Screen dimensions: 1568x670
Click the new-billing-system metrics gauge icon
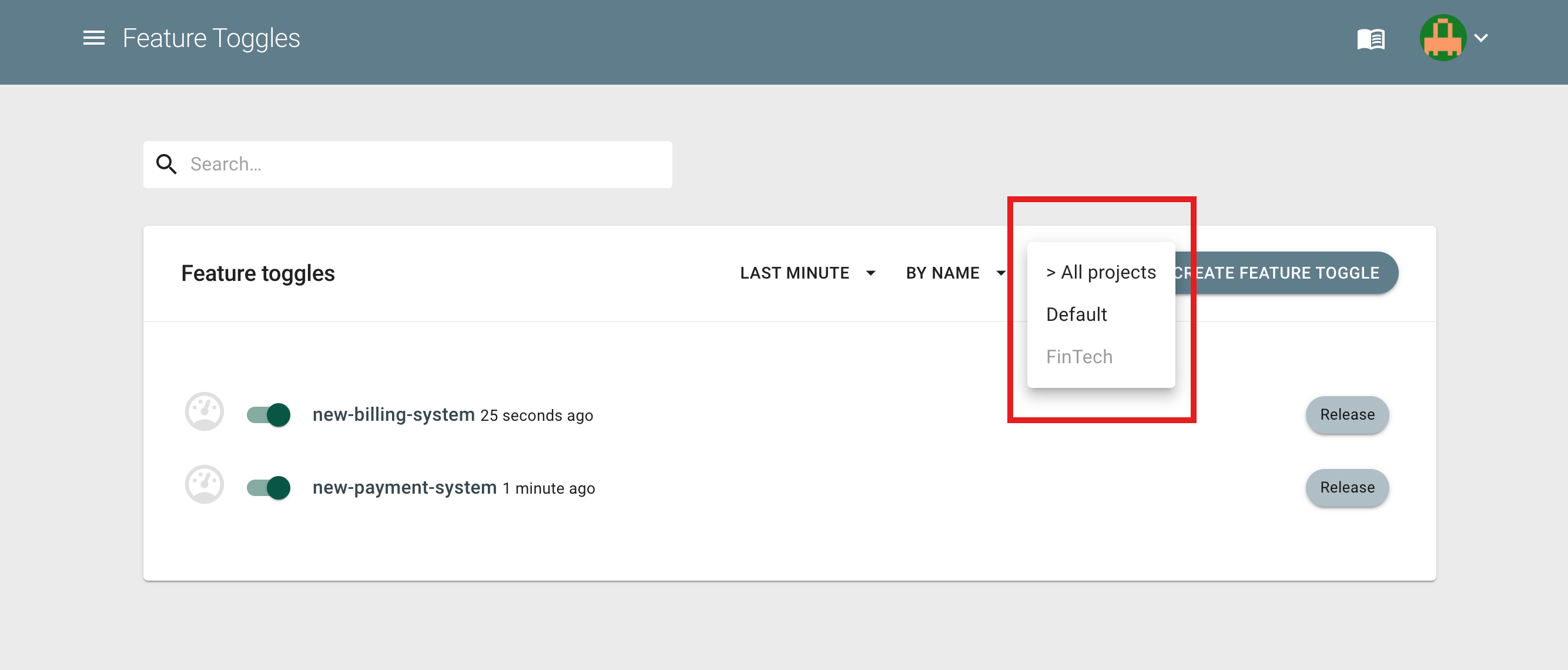coord(205,412)
